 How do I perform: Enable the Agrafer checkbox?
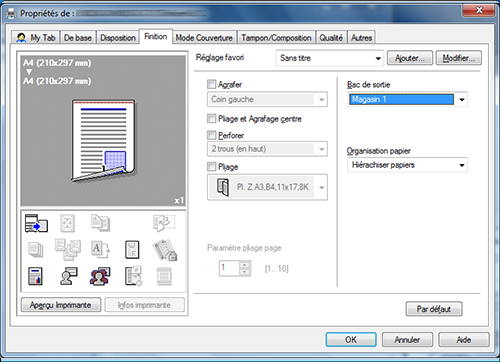[x=211, y=84]
